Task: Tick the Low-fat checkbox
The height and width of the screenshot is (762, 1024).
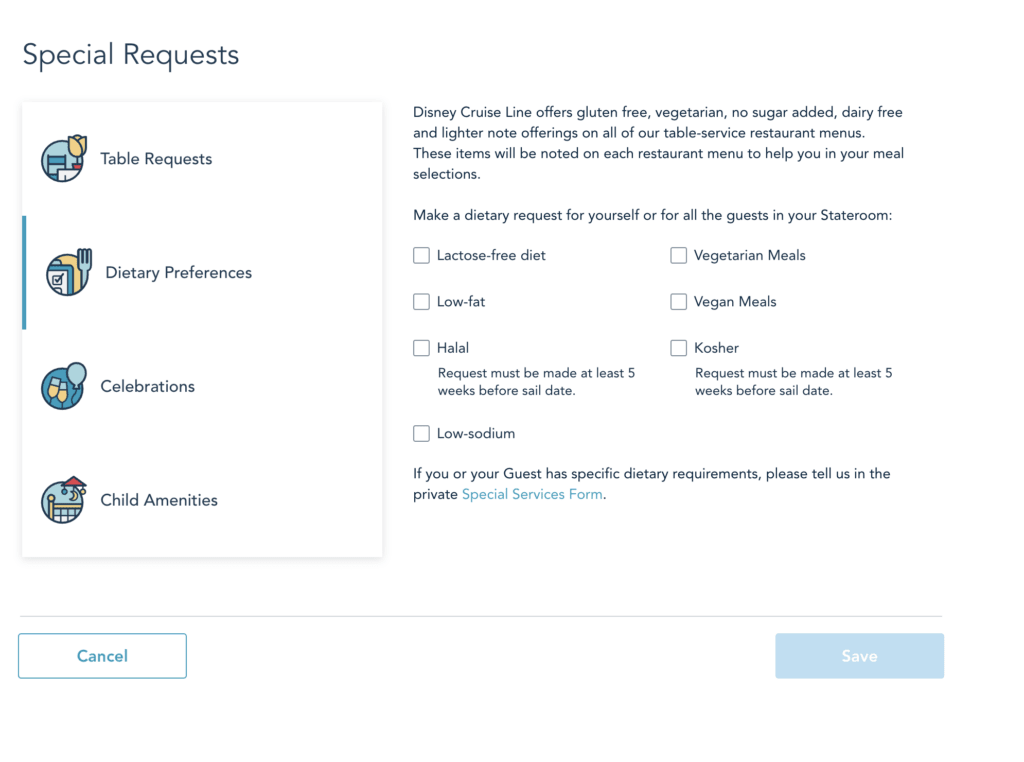Action: [x=421, y=302]
